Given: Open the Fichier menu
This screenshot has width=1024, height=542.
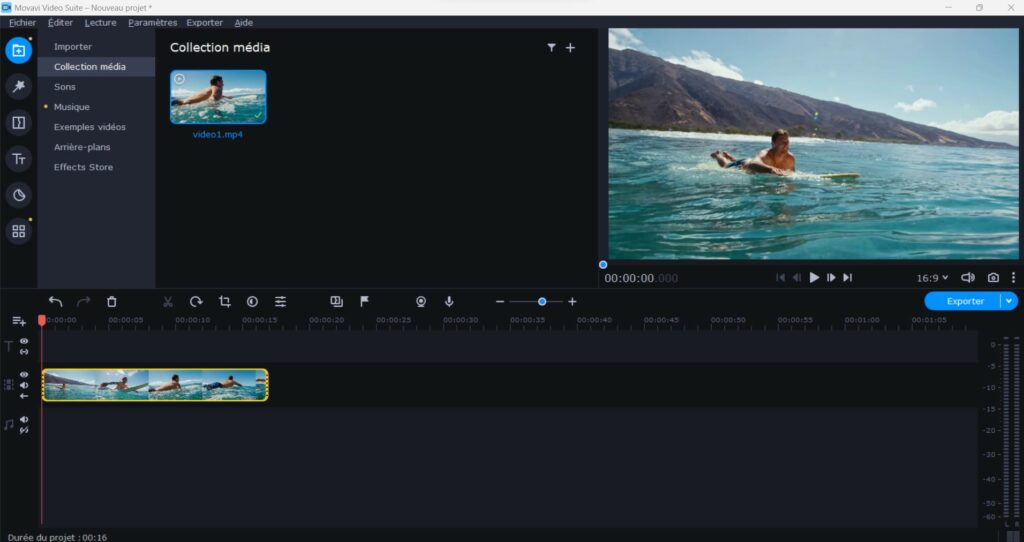Looking at the screenshot, I should tap(22, 22).
